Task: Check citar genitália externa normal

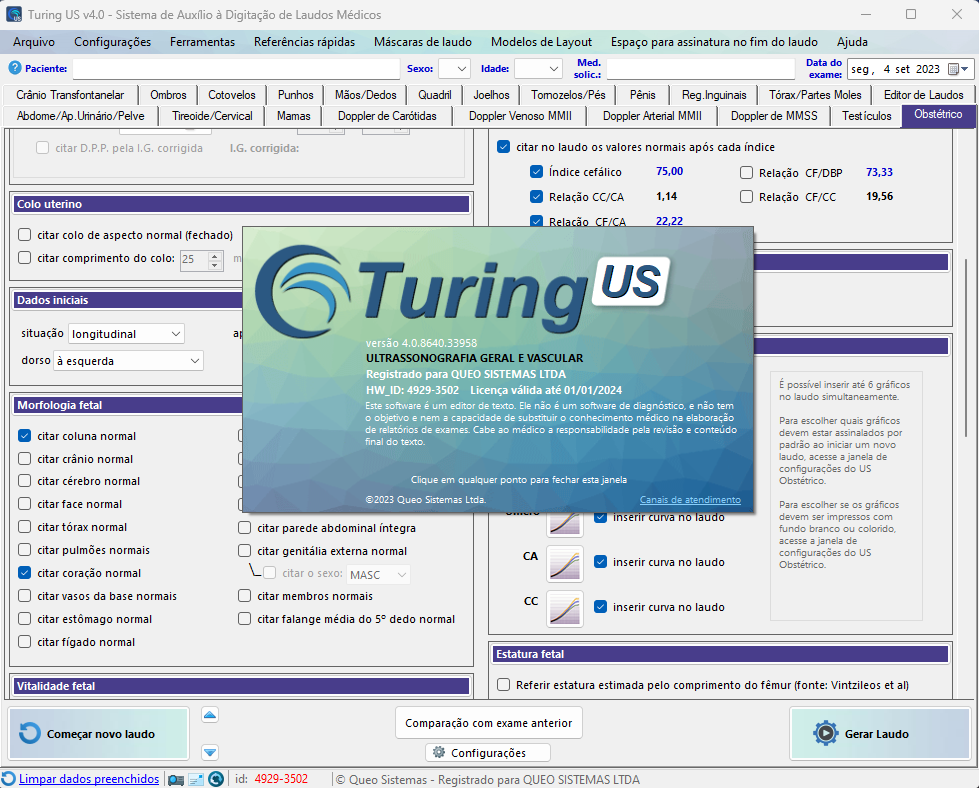Action: click(x=245, y=551)
